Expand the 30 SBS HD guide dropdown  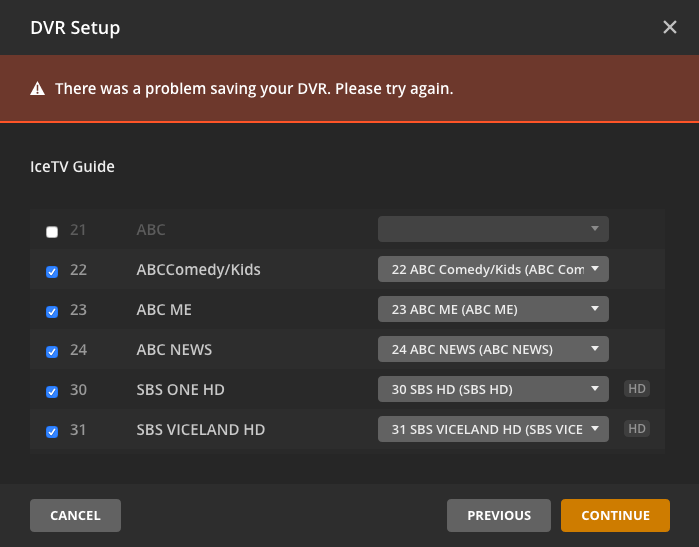pos(493,389)
